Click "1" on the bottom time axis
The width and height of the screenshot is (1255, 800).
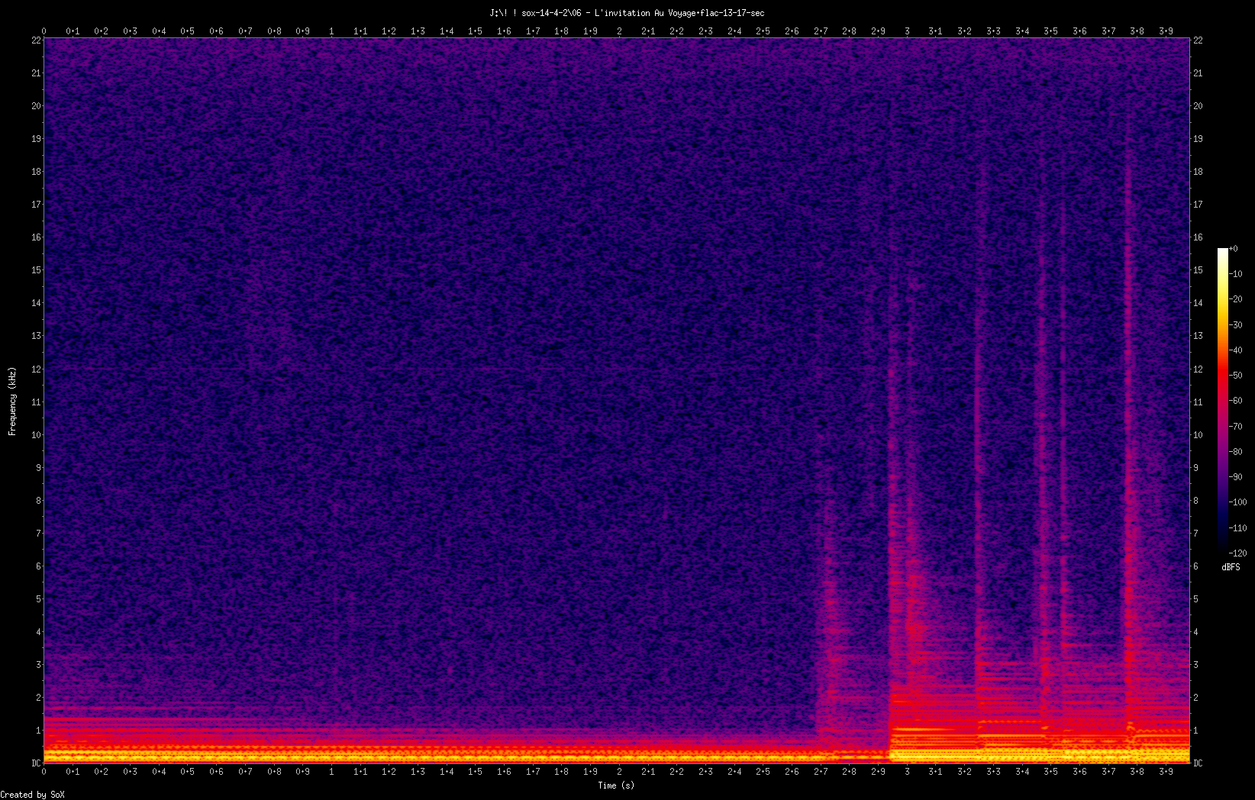point(332,772)
